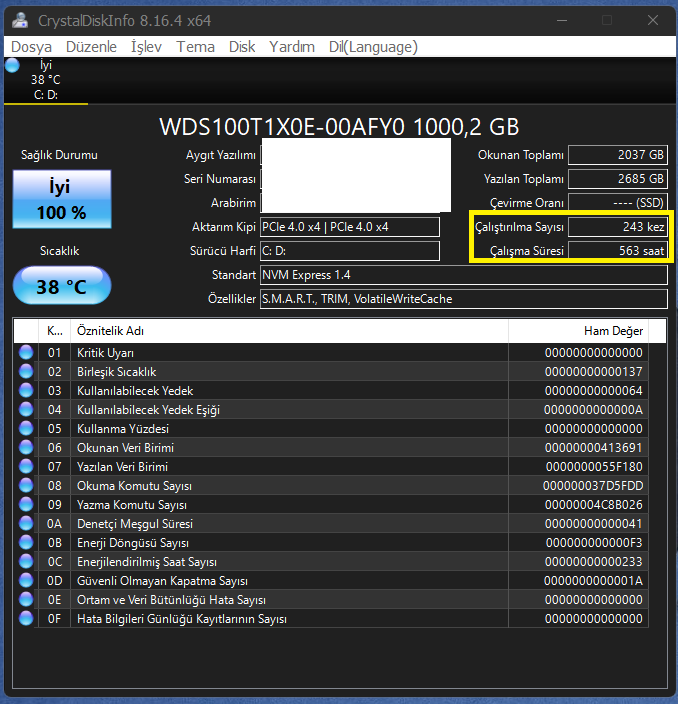678x704 pixels.
Task: Click status orb for Kullanılabilecek Yedek Eşiği row
Action: [x=26, y=409]
